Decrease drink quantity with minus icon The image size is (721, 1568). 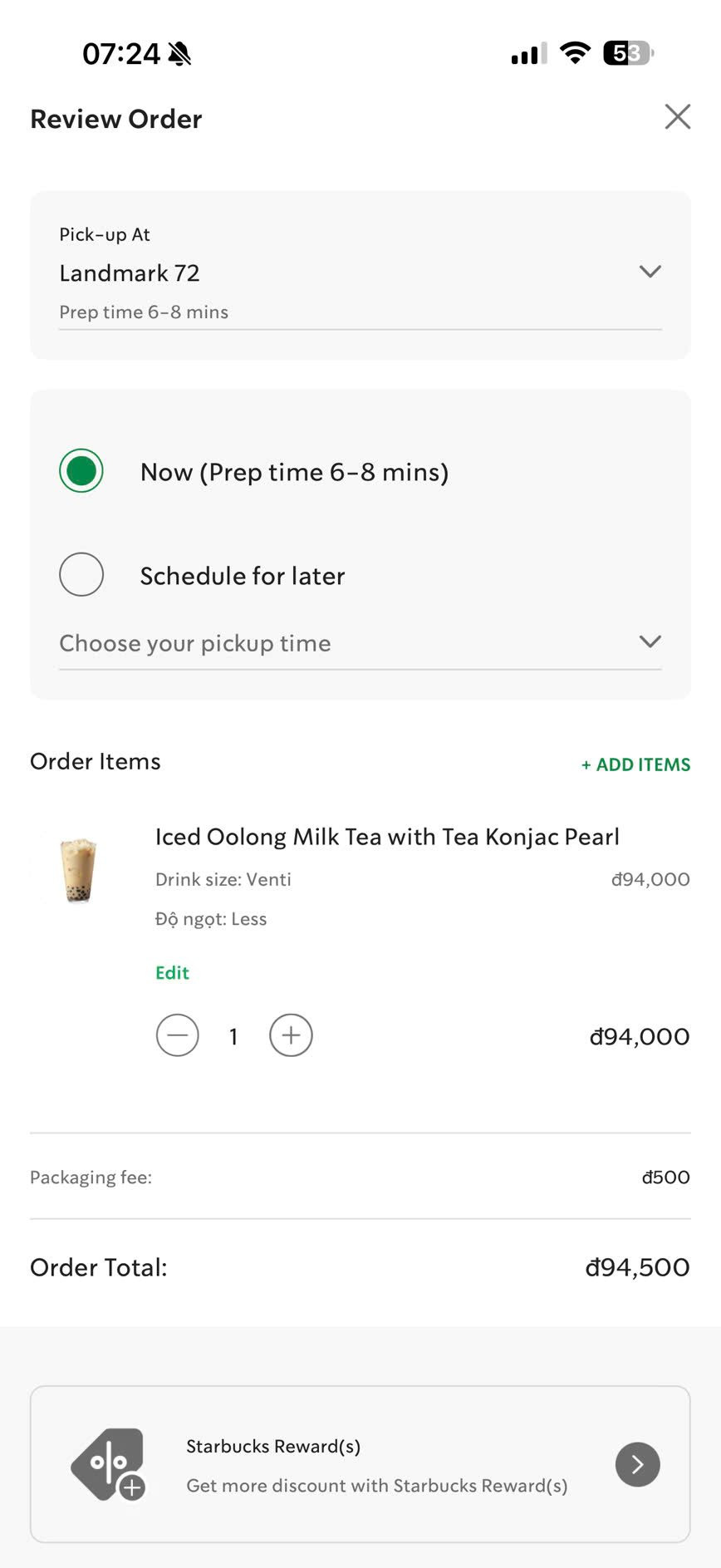coord(178,1035)
